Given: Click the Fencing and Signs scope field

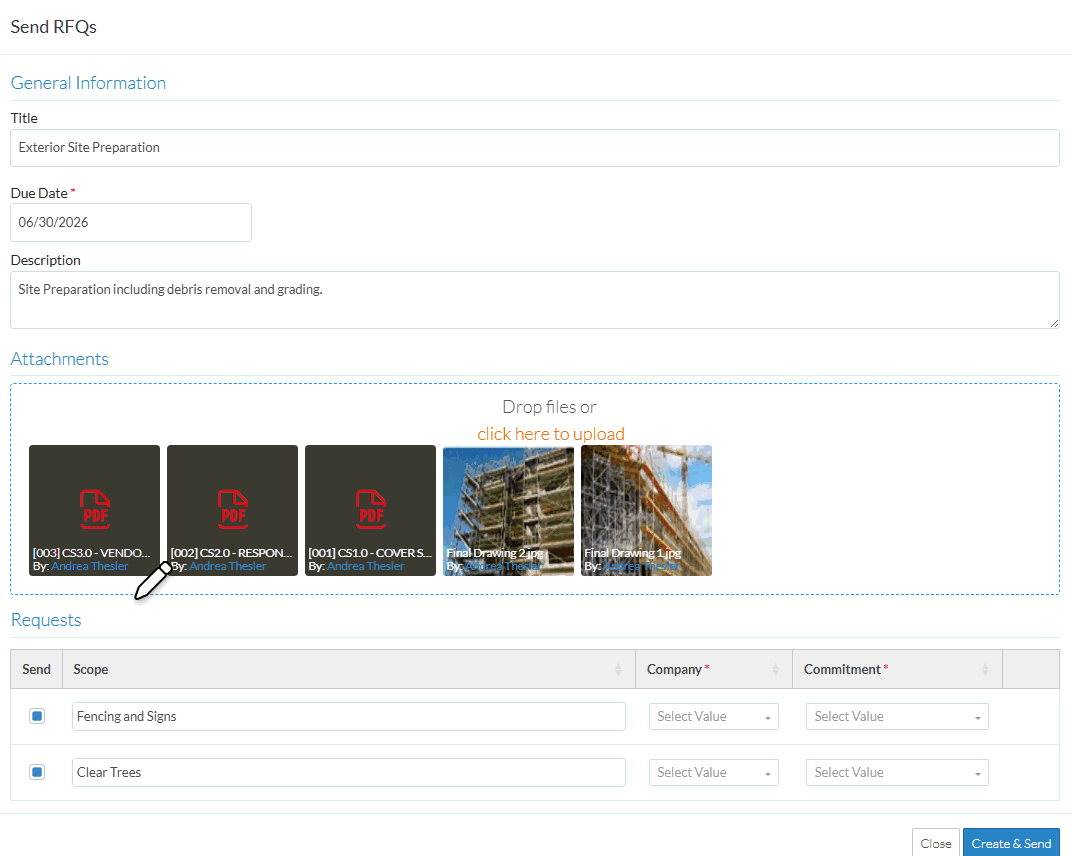Looking at the screenshot, I should point(349,717).
